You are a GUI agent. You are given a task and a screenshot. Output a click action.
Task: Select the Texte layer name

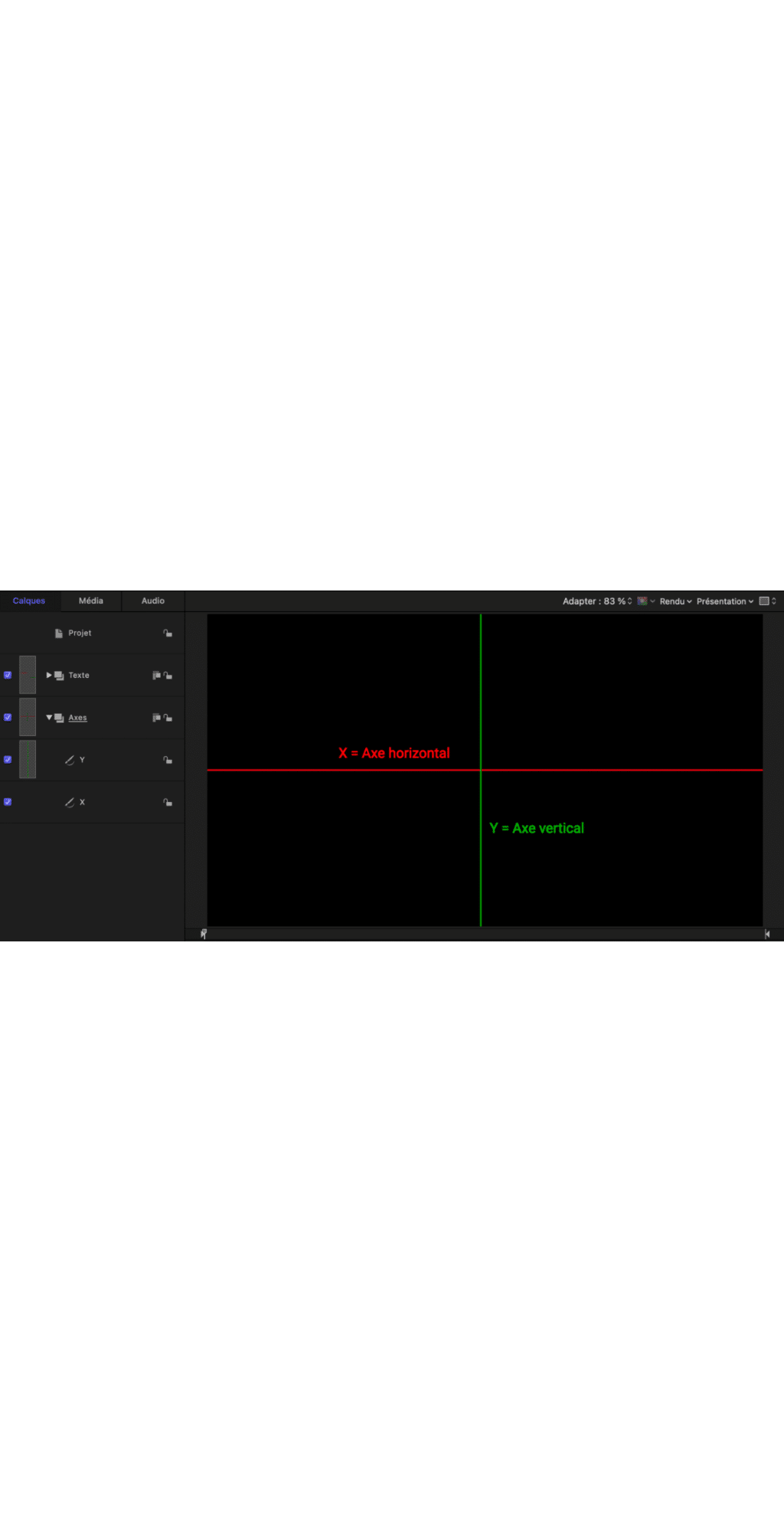(x=79, y=675)
